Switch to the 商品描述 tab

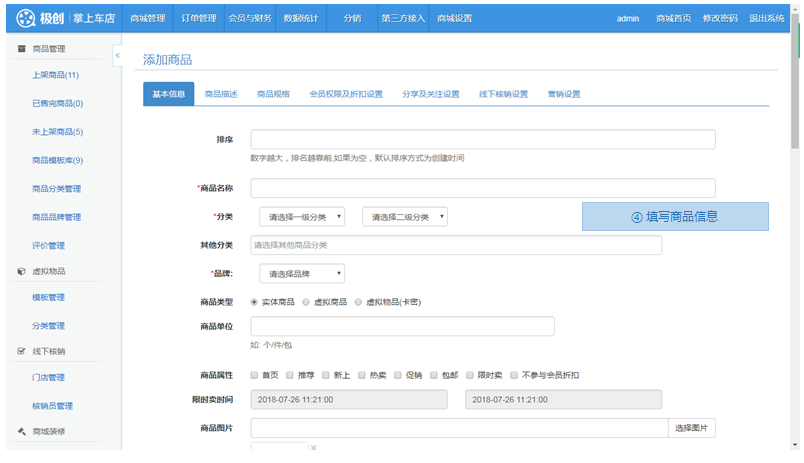[221, 94]
